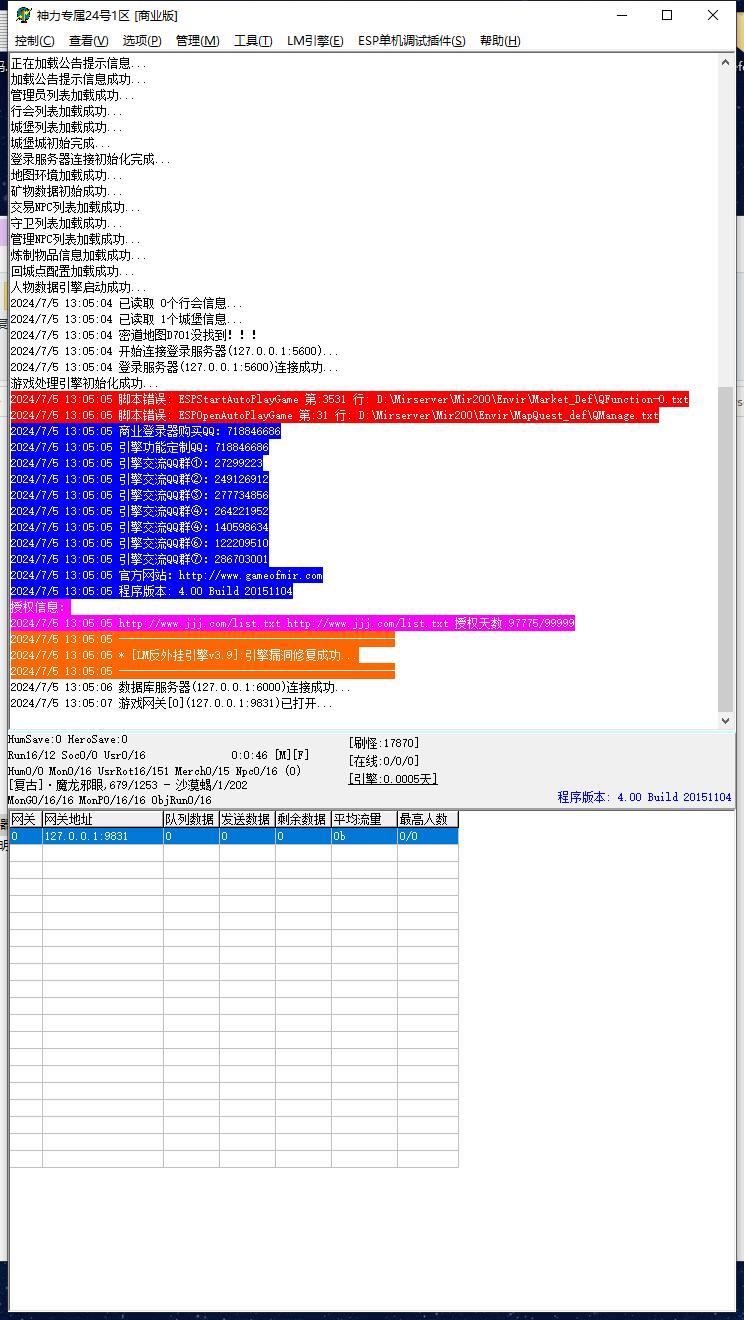This screenshot has height=1320, width=744.
Task: Click the MonG0/16/16 MonP0/16/16 status line
Action: 109,800
